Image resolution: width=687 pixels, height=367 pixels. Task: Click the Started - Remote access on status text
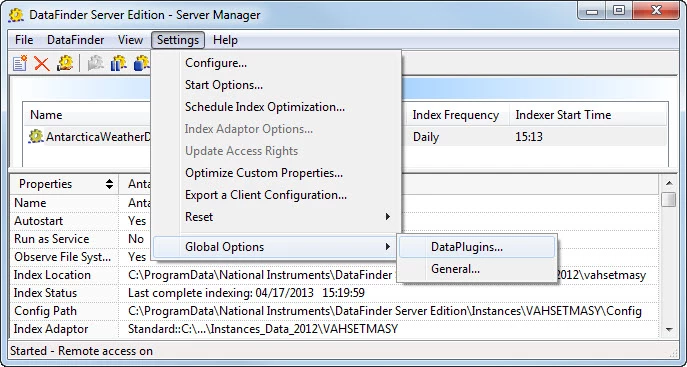tap(81, 351)
